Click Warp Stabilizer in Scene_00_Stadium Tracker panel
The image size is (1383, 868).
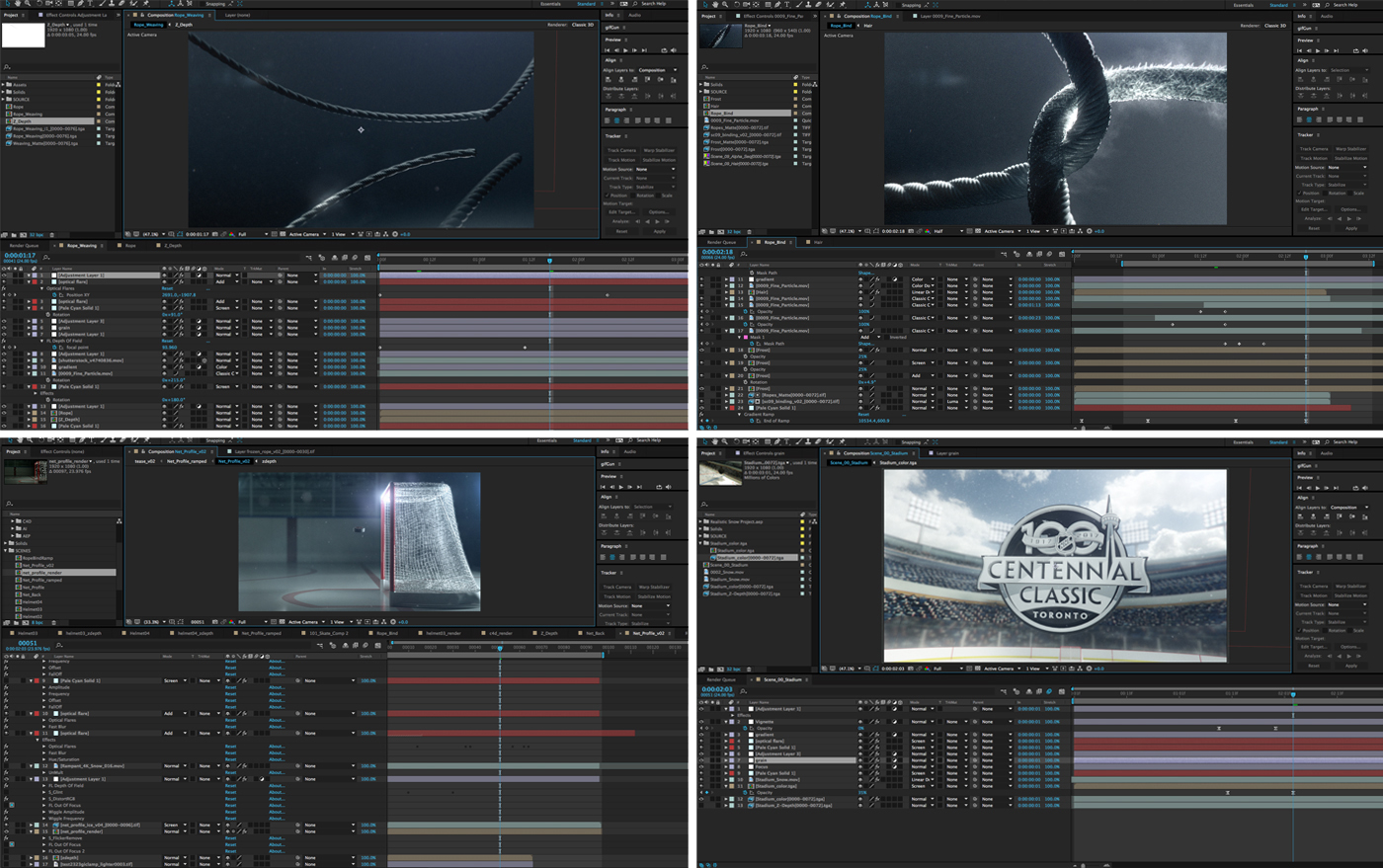pyautogui.click(x=1350, y=587)
